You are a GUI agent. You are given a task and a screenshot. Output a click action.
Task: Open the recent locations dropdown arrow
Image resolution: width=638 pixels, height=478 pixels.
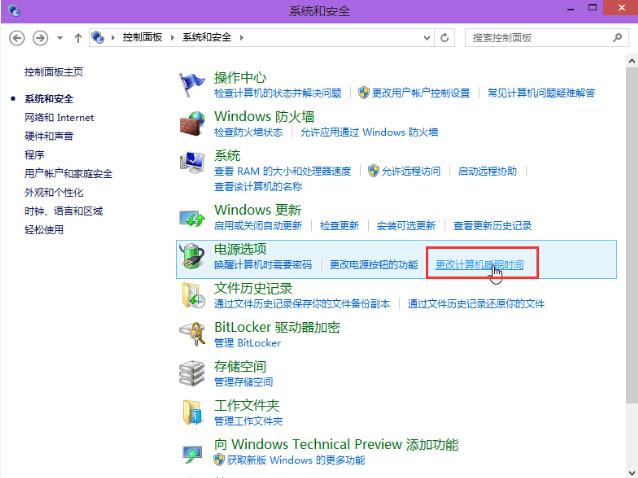point(60,38)
